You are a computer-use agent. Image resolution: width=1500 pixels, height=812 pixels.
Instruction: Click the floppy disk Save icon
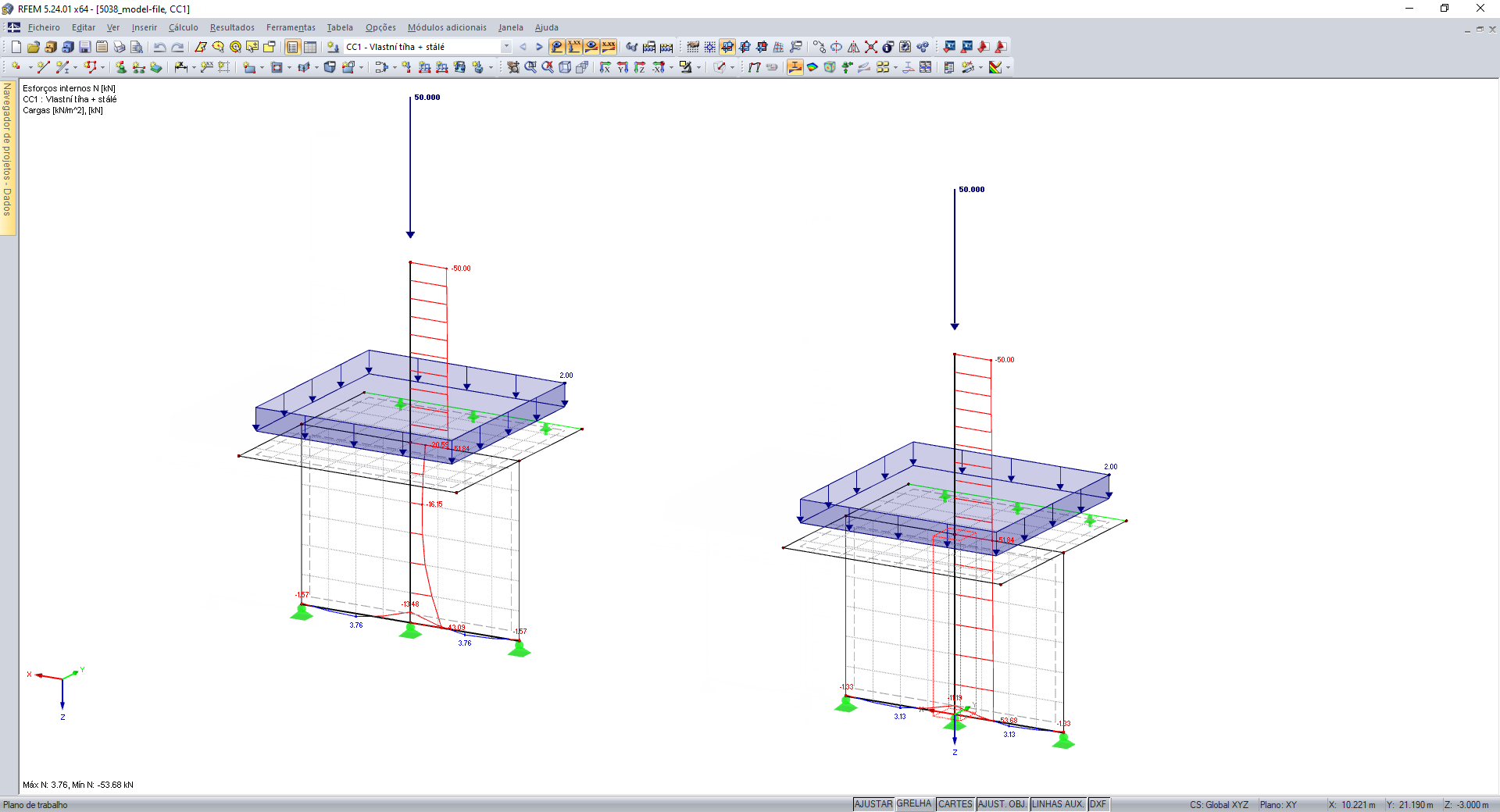[x=85, y=47]
